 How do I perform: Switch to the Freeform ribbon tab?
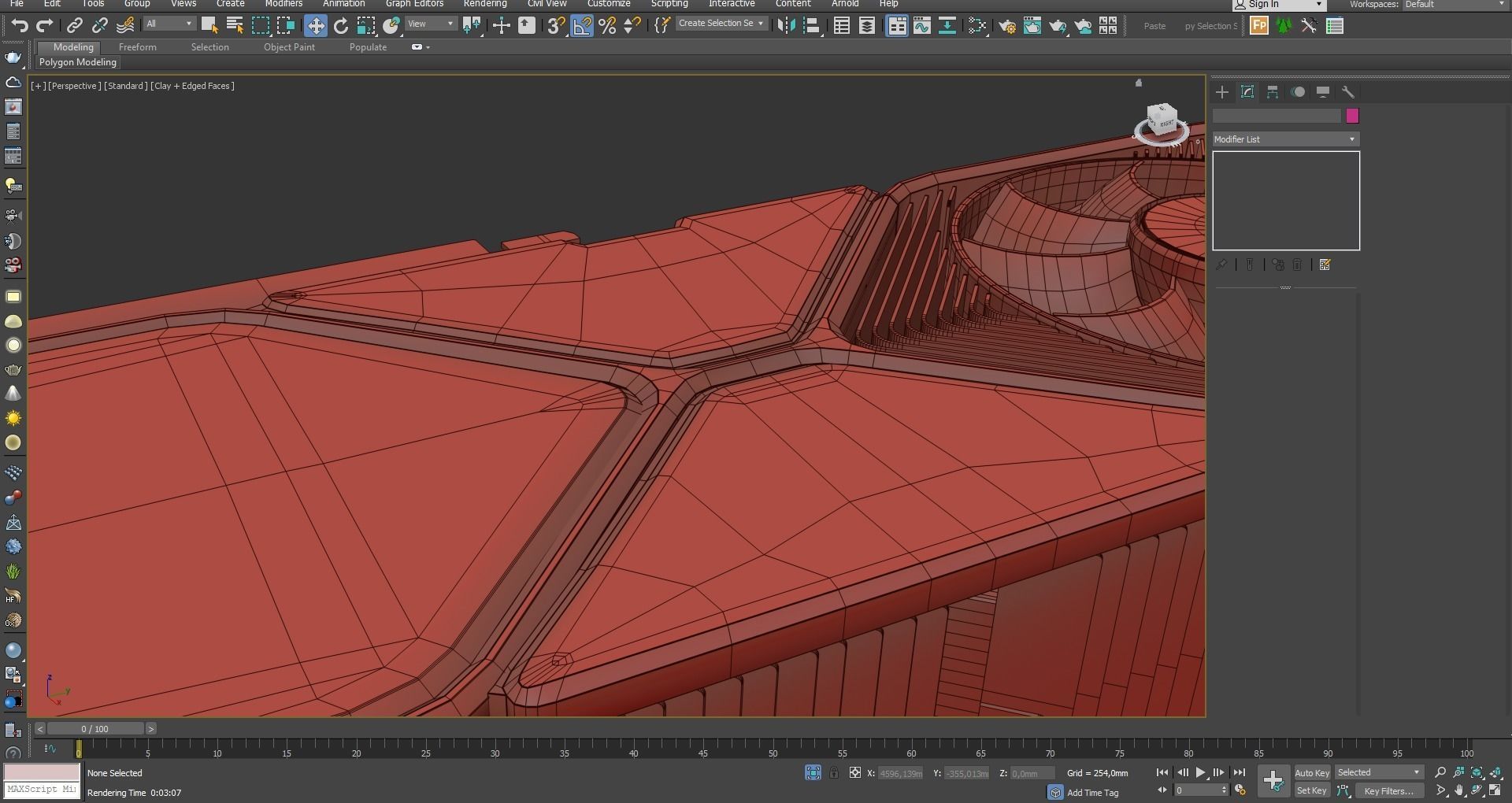click(x=138, y=47)
